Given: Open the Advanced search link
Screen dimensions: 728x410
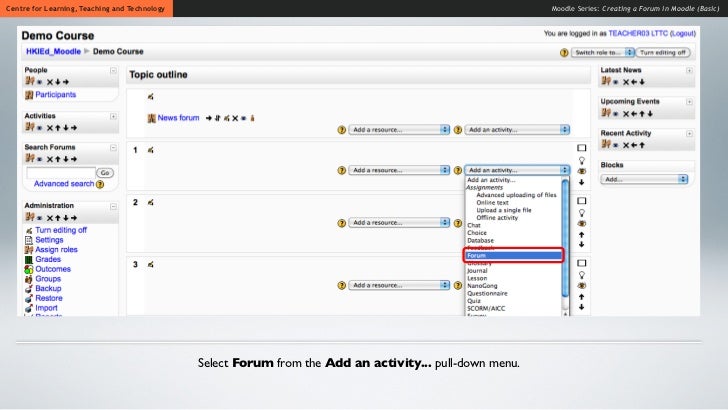Looking at the screenshot, I should pyautogui.click(x=64, y=184).
